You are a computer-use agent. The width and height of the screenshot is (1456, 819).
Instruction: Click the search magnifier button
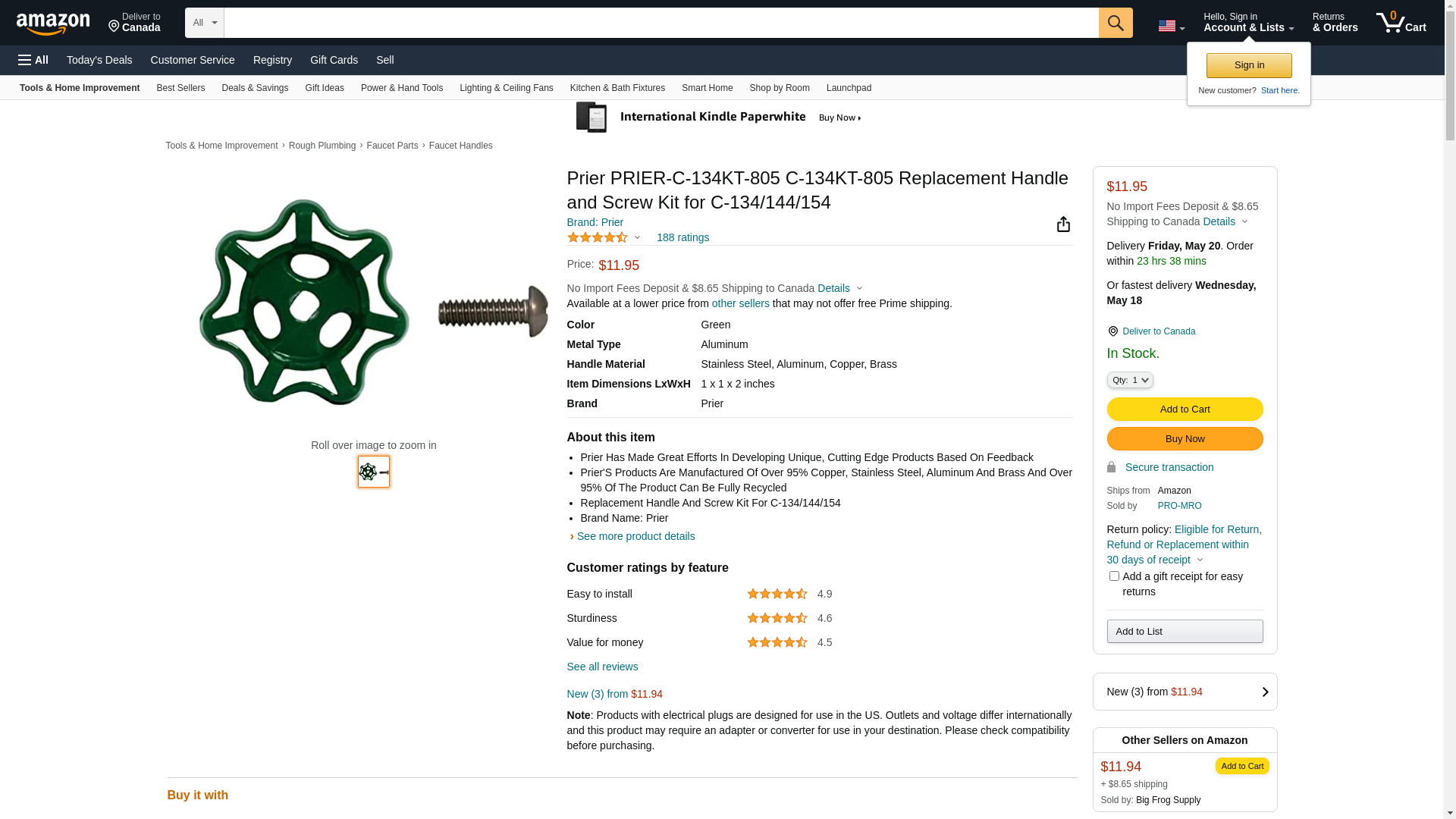(1116, 23)
